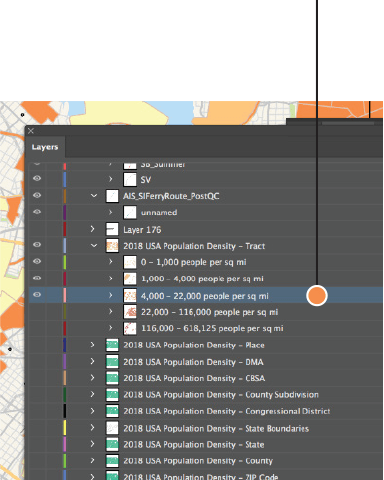The height and width of the screenshot is (480, 384).
Task: Expand the 22,000 – 116,000 people sublayer
Action: 111,312
